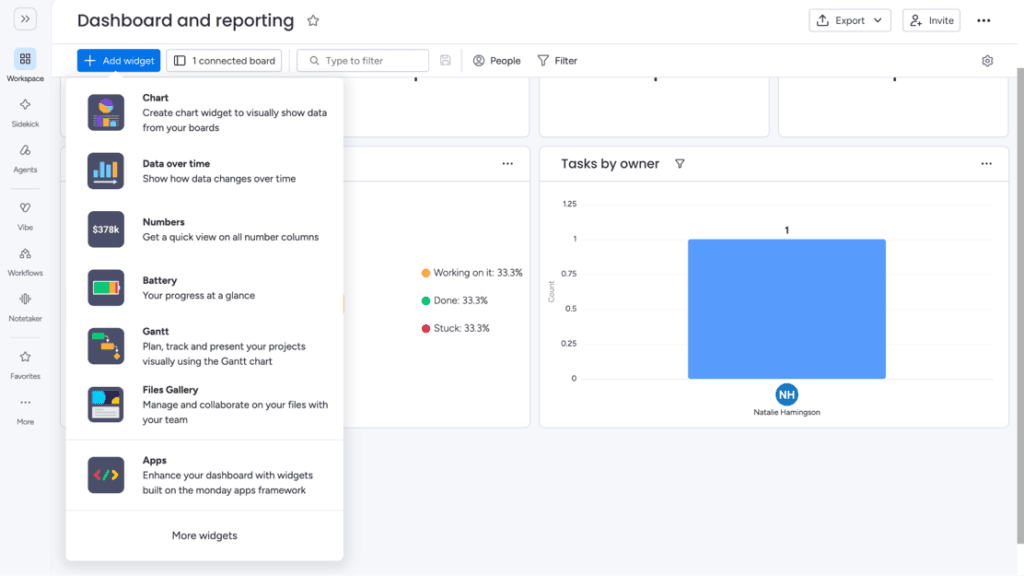Choose the Battery menu entry title
1024x576 pixels.
point(159,280)
